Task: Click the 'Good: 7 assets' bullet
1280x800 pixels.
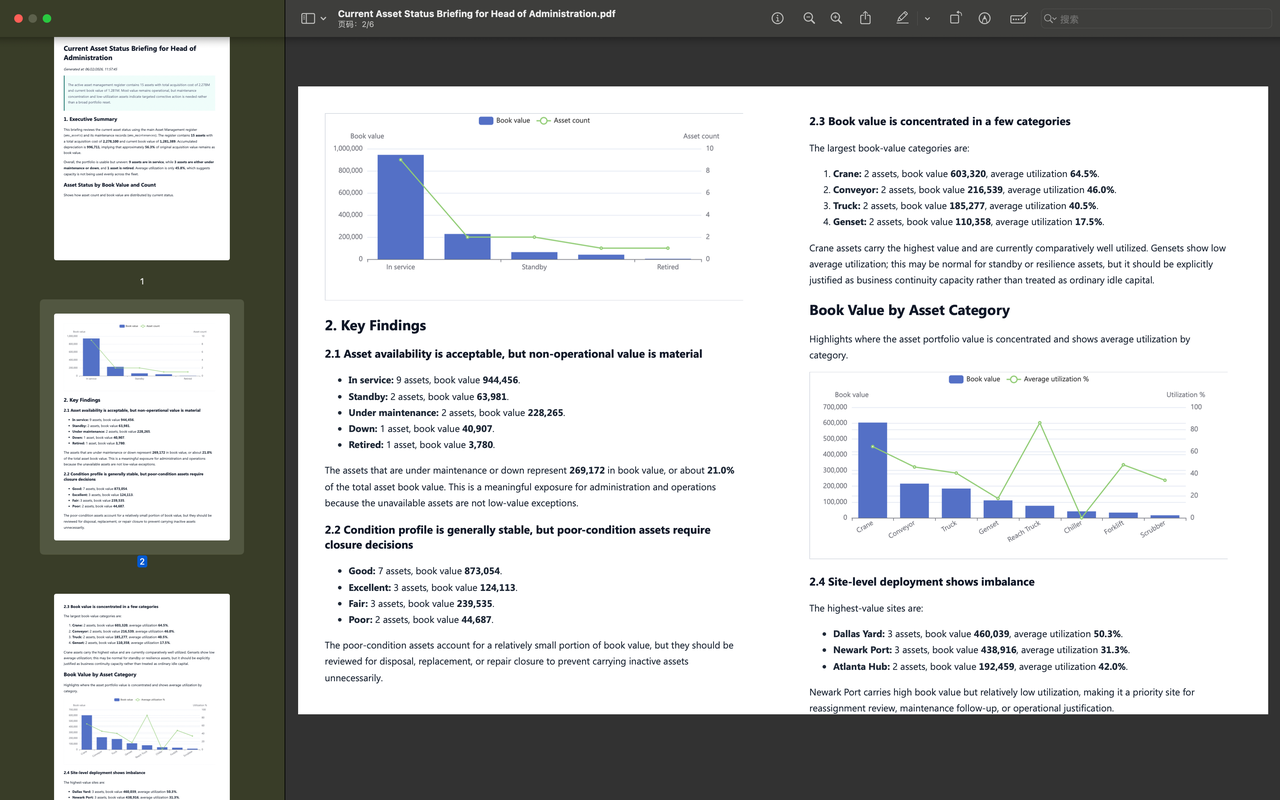Action: 425,572
